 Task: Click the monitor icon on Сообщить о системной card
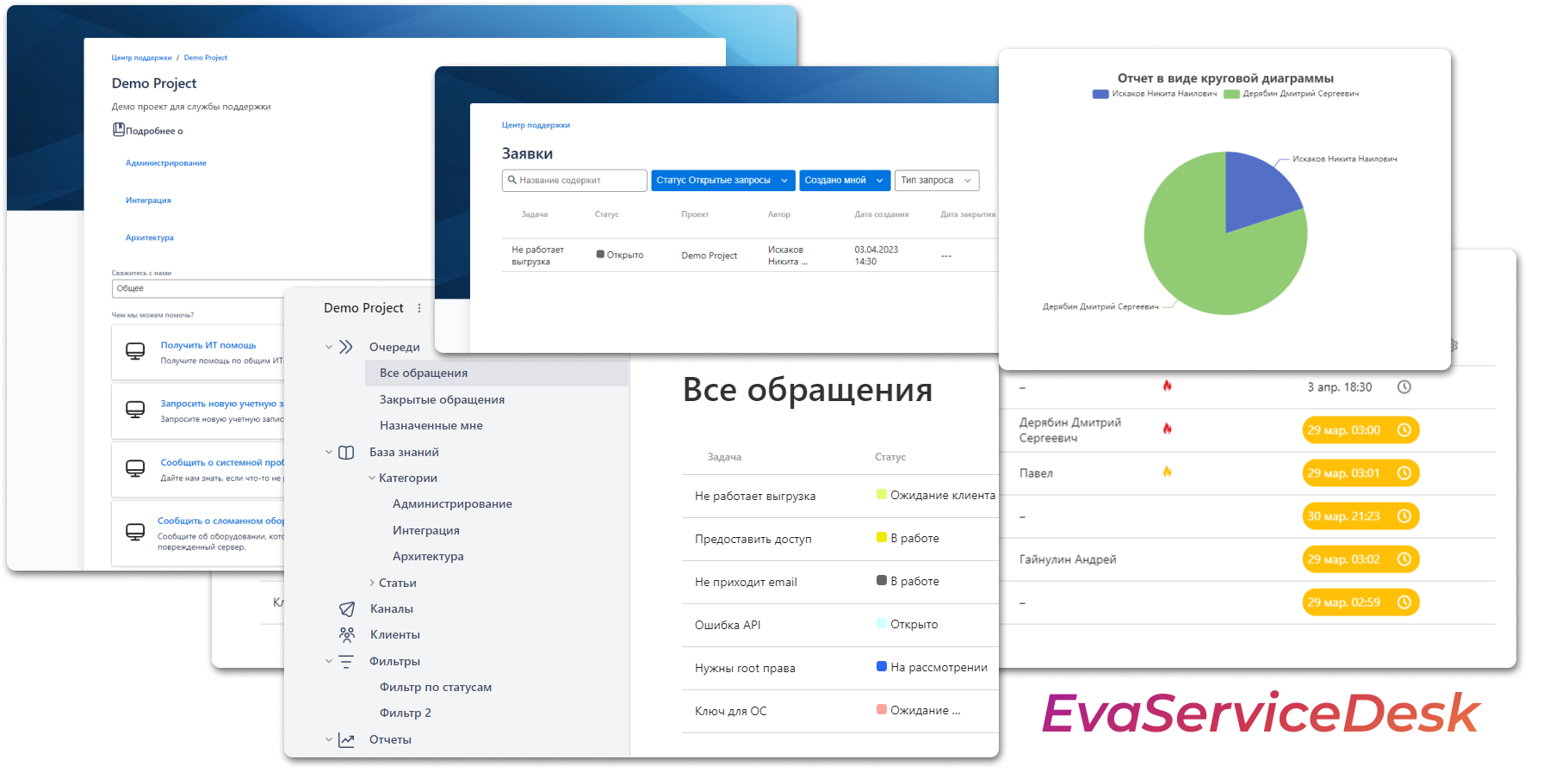[135, 468]
